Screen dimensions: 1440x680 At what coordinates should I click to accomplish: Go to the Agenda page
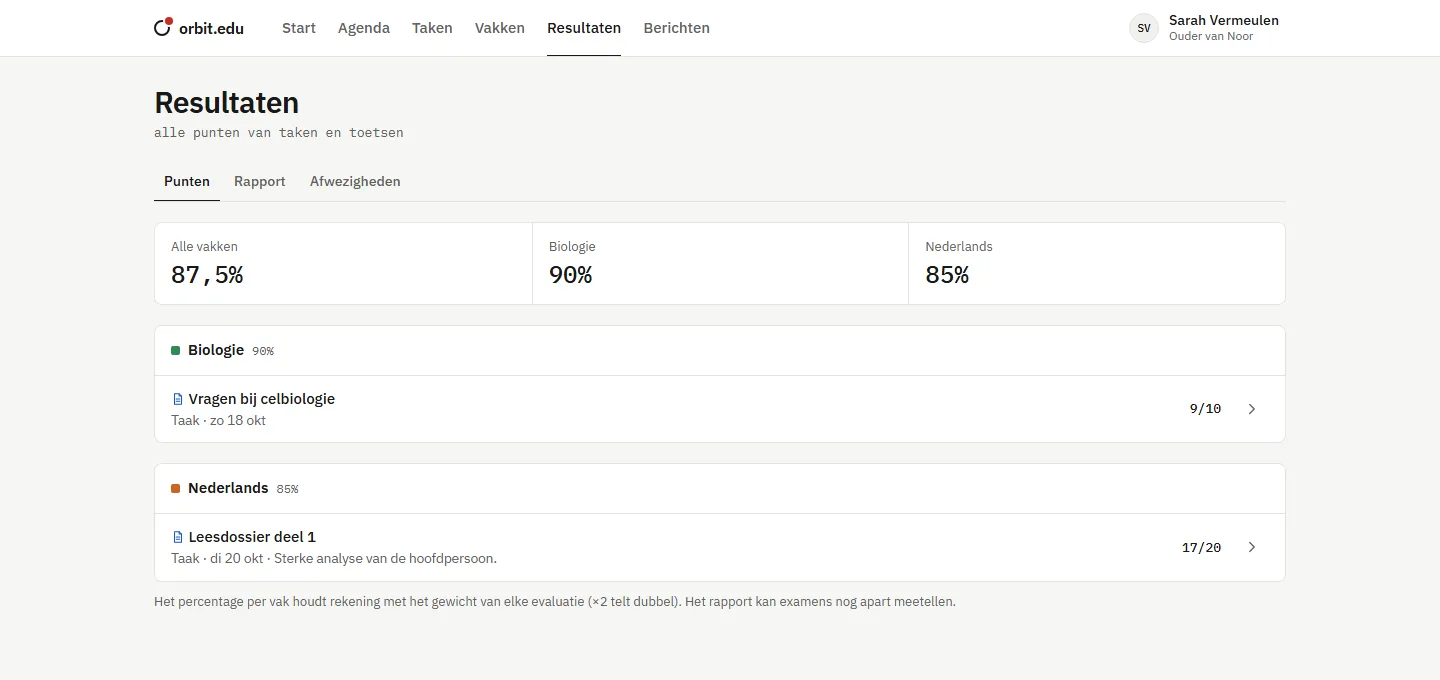click(364, 28)
